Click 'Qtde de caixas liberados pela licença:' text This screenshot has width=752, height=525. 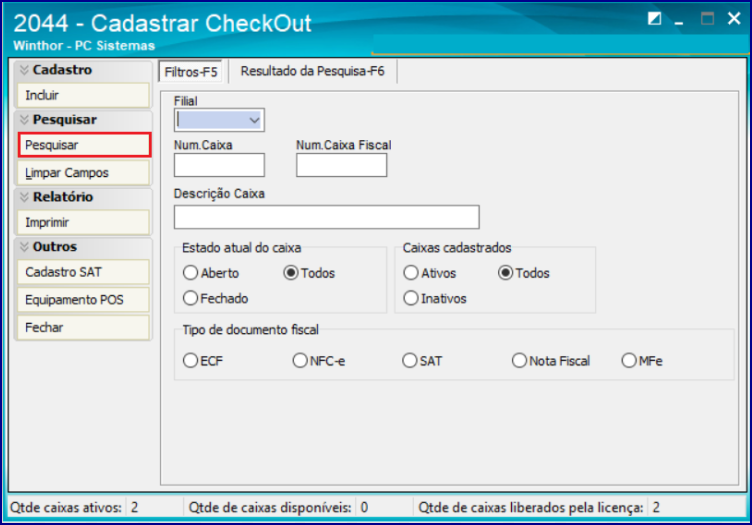coord(530,507)
